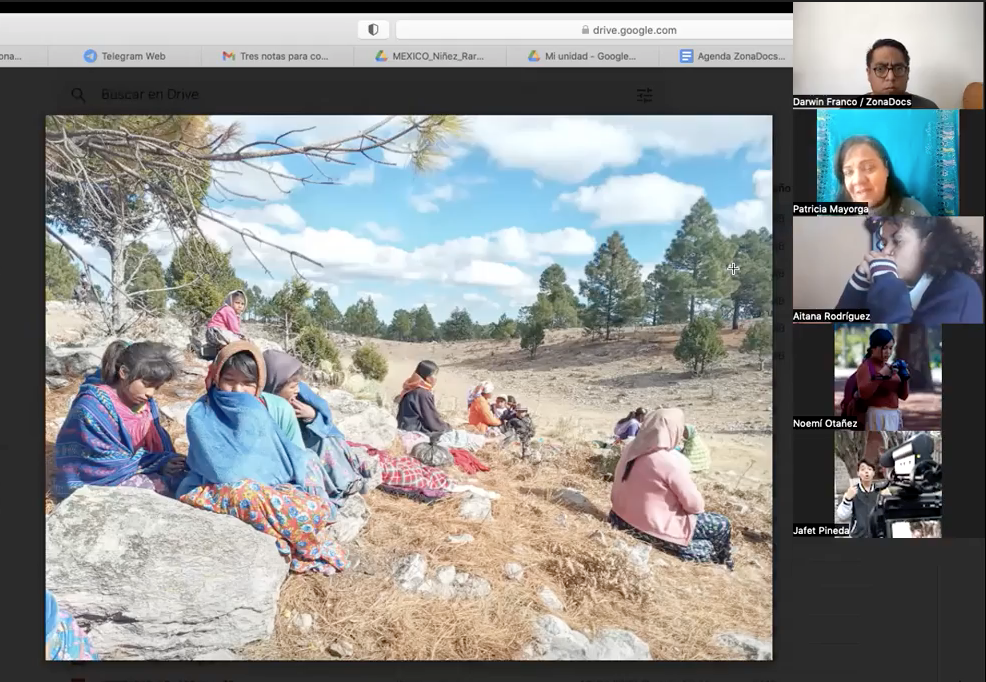Select Noemí Otañez's video tile
The width and height of the screenshot is (986, 682).
pos(888,377)
